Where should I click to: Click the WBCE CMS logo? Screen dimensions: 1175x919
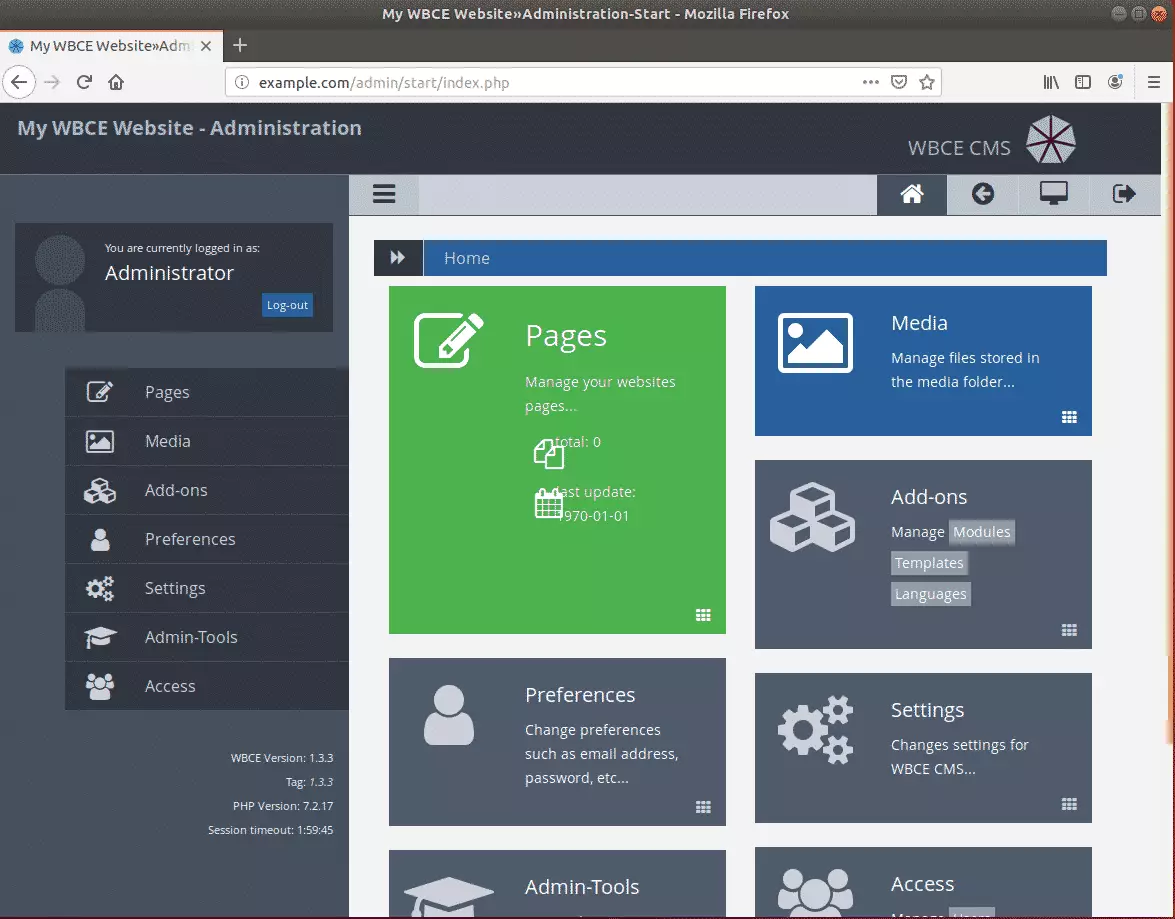click(x=1051, y=140)
